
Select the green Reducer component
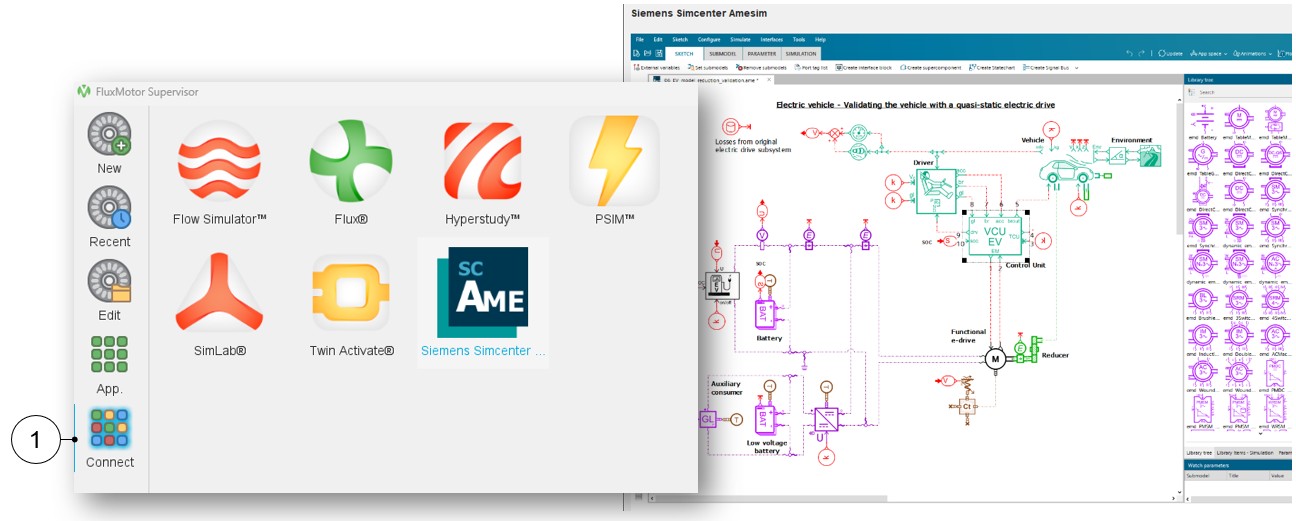click(x=1026, y=350)
